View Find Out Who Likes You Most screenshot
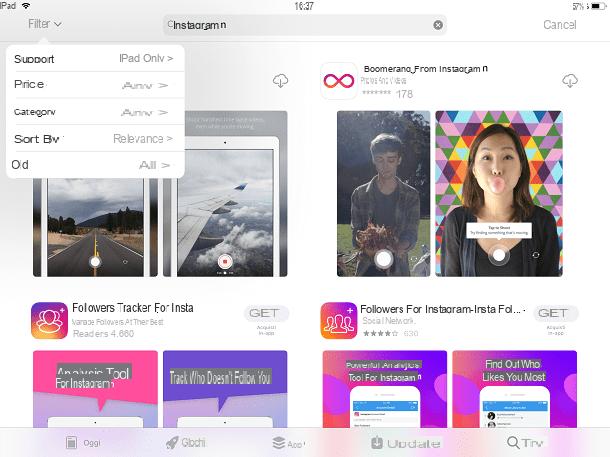 tap(515, 389)
